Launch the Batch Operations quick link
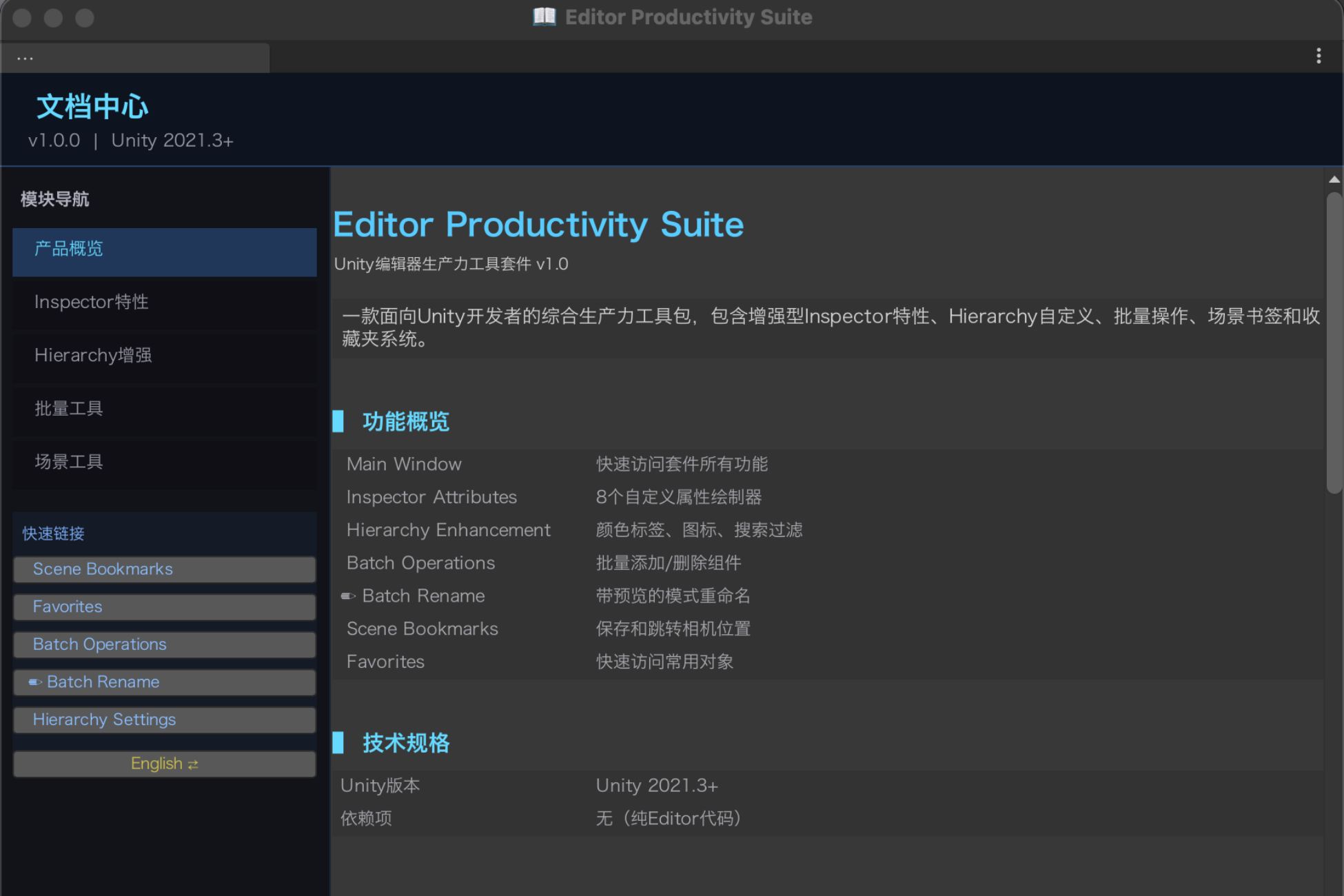 [x=165, y=644]
